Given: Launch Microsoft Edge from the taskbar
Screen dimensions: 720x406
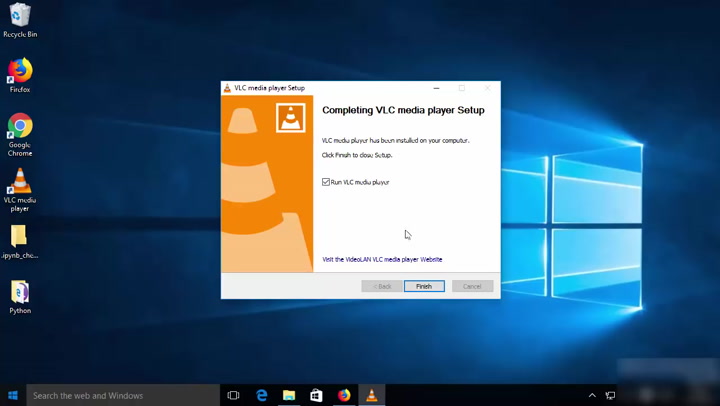Looking at the screenshot, I should [x=262, y=395].
